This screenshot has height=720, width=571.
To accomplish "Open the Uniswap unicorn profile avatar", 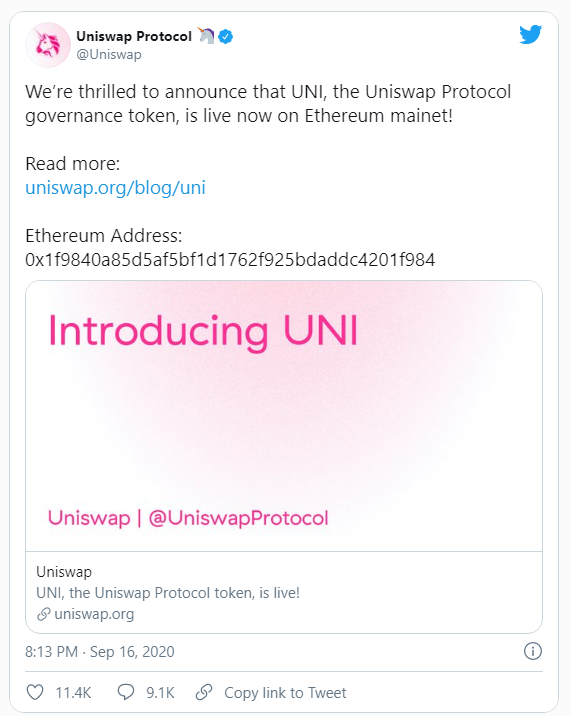I will pos(48,45).
